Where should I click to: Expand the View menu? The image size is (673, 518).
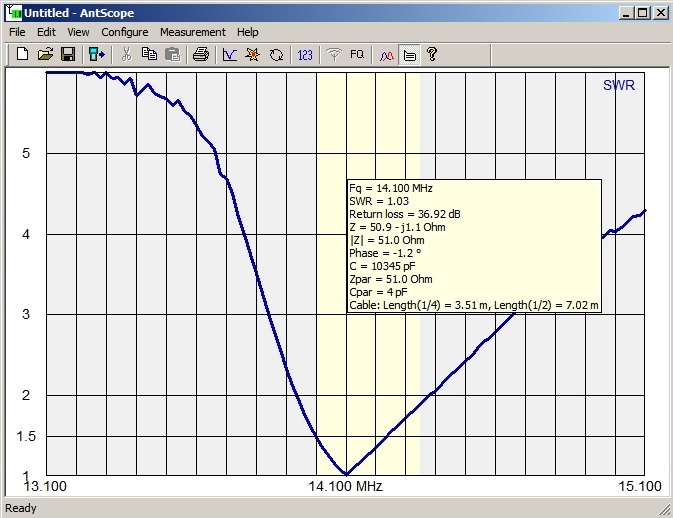[78, 32]
